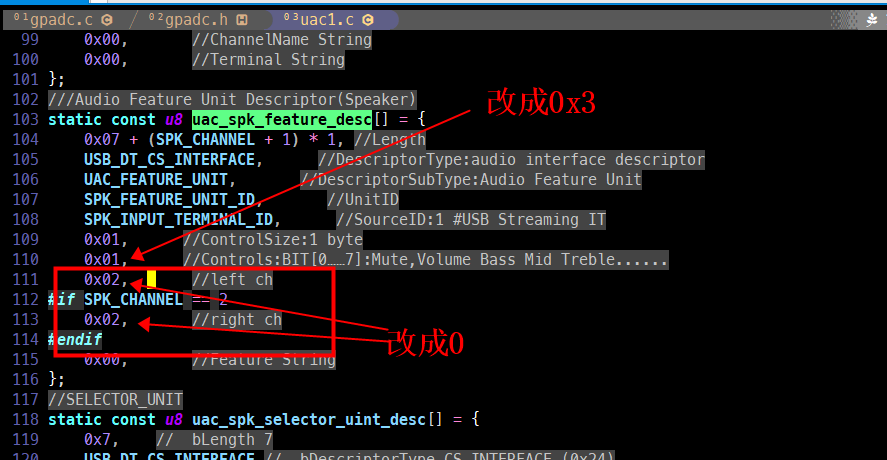Click line number 99 in the gutter
Screen dimensions: 887x460
point(29,40)
